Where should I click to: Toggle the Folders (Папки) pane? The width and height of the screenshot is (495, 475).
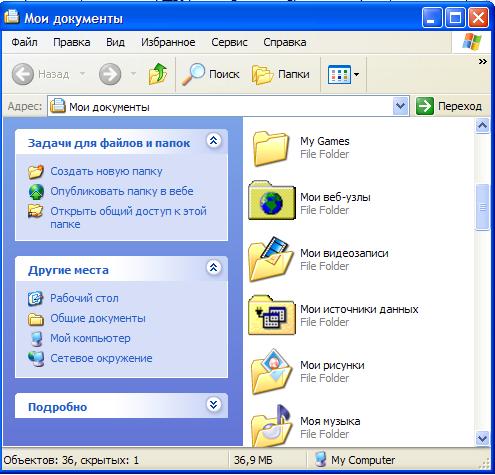point(281,74)
